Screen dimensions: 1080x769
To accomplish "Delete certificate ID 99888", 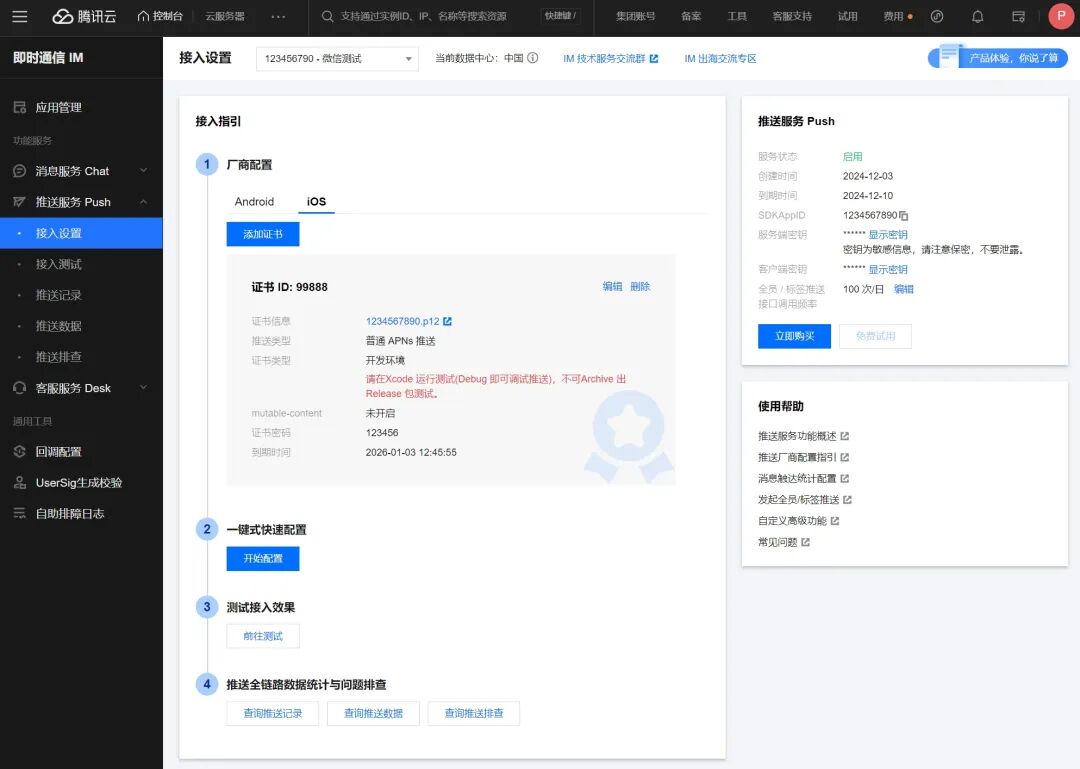I will 640,287.
